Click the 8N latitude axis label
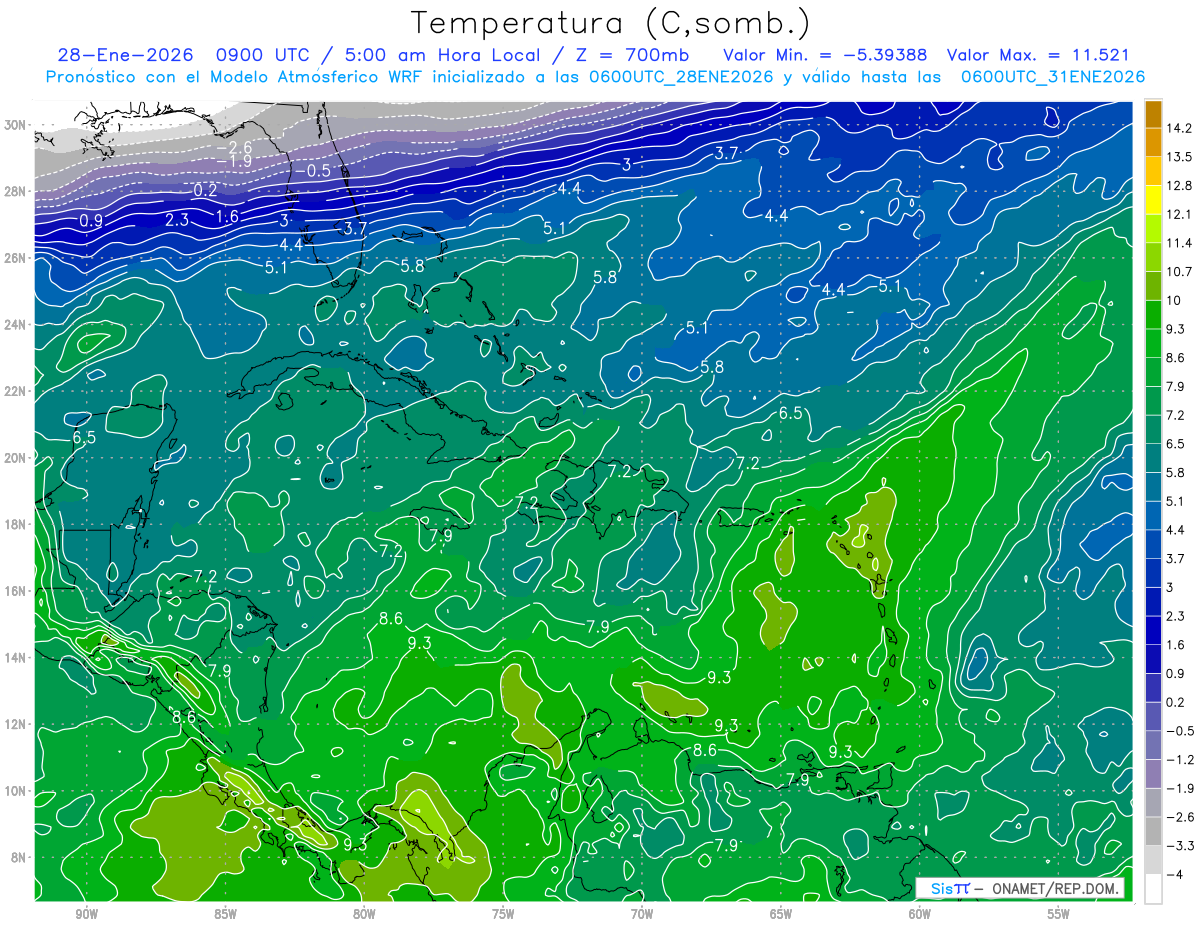This screenshot has width=1200, height=927. [x=20, y=857]
